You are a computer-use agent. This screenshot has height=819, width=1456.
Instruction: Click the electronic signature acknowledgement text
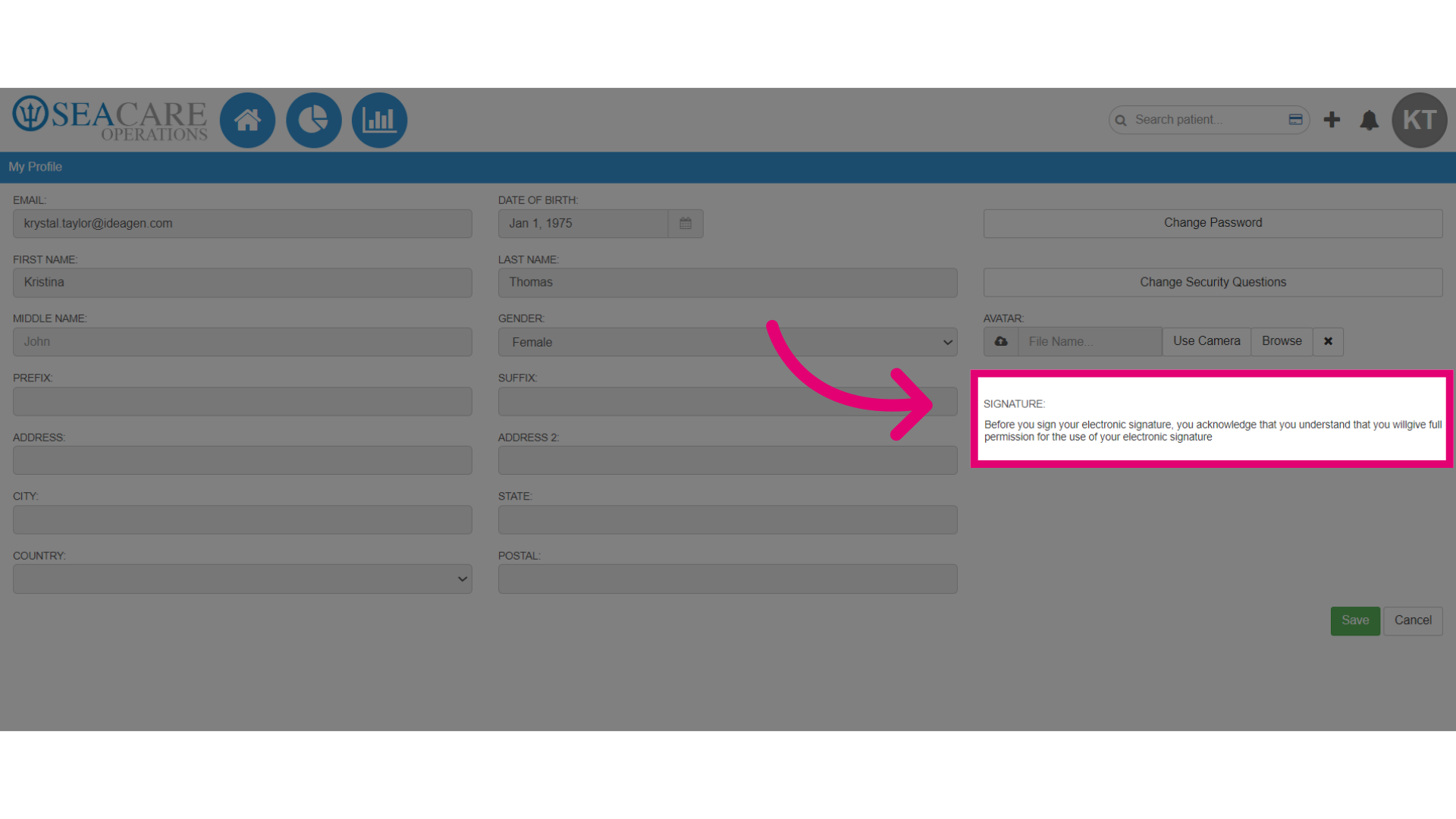click(1213, 431)
